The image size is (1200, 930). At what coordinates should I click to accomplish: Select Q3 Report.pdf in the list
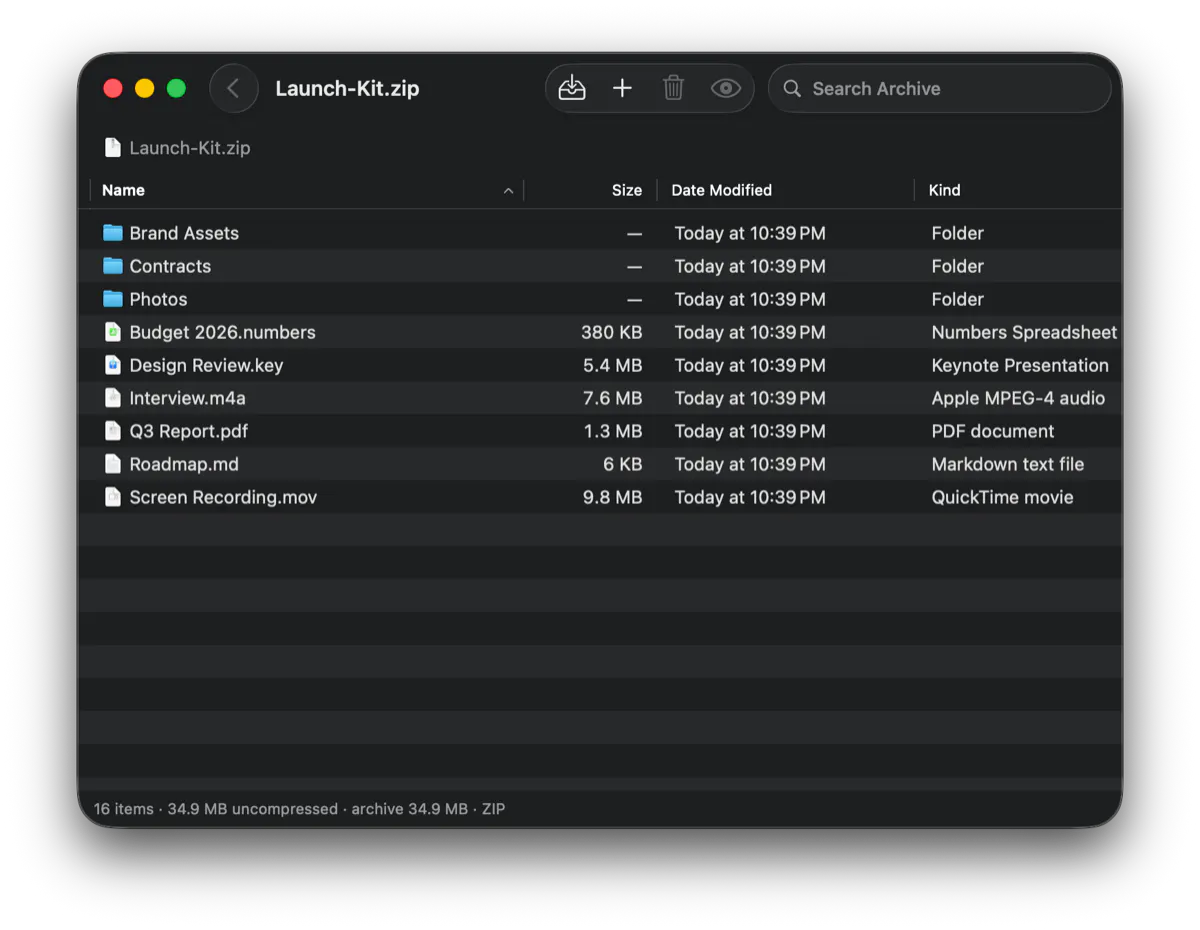[x=600, y=431]
